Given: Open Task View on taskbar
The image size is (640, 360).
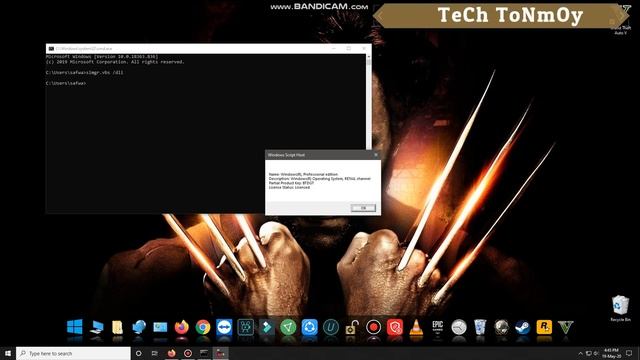Looking at the screenshot, I should pyautogui.click(x=155, y=353).
